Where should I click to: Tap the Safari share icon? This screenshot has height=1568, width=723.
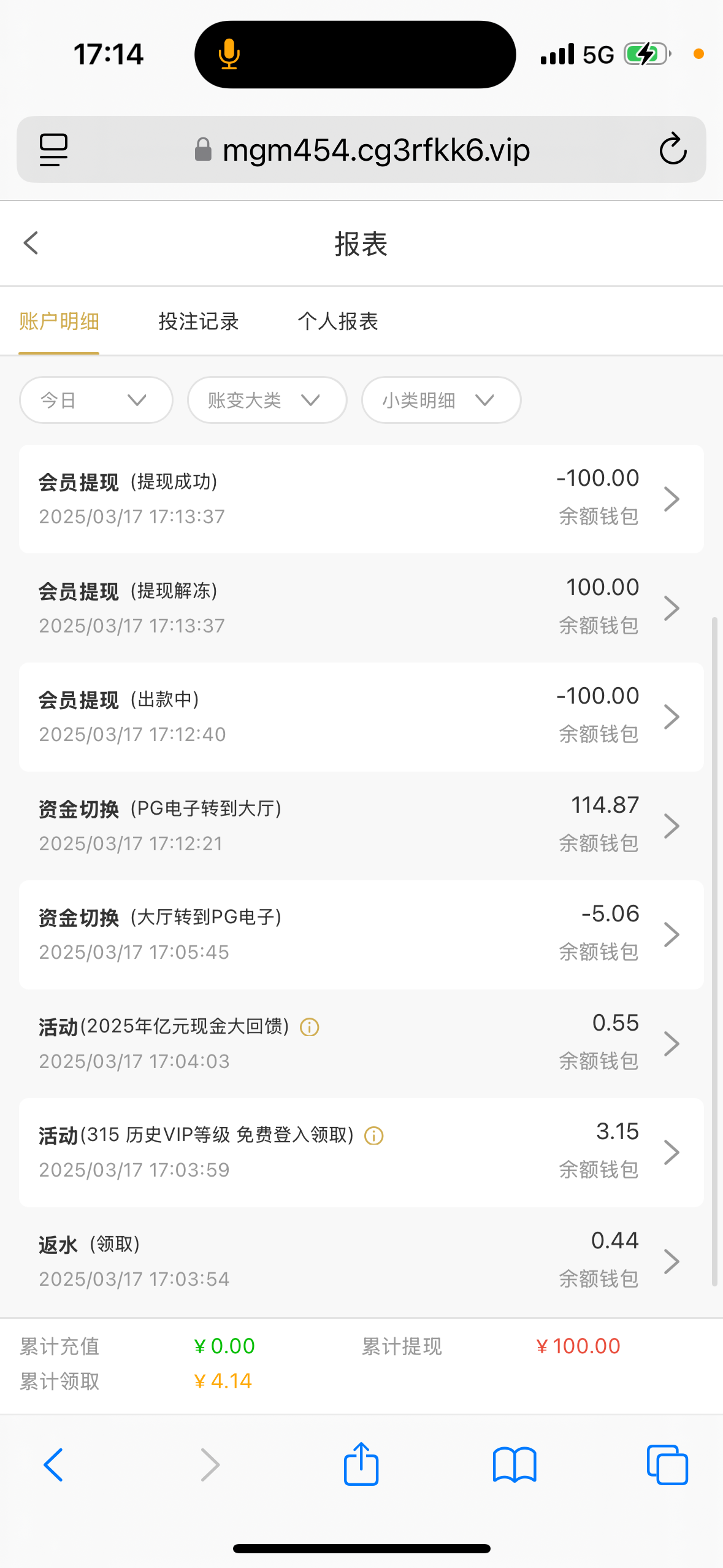pyautogui.click(x=361, y=1464)
